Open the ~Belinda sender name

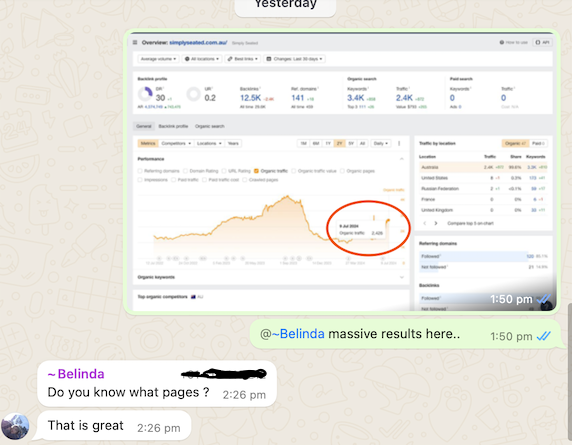pos(76,374)
